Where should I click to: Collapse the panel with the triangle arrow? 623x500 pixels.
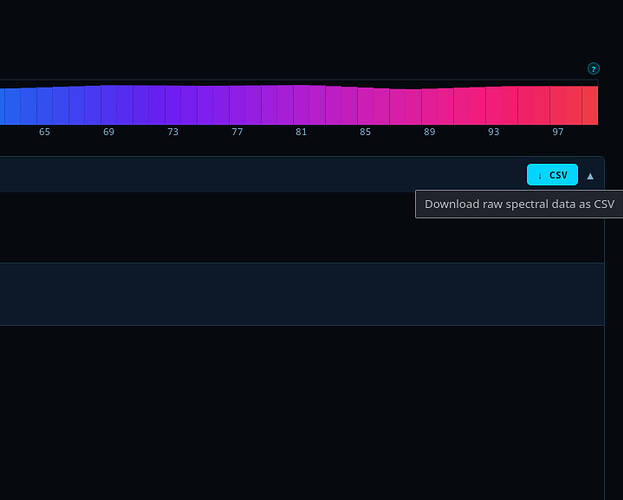(x=590, y=176)
